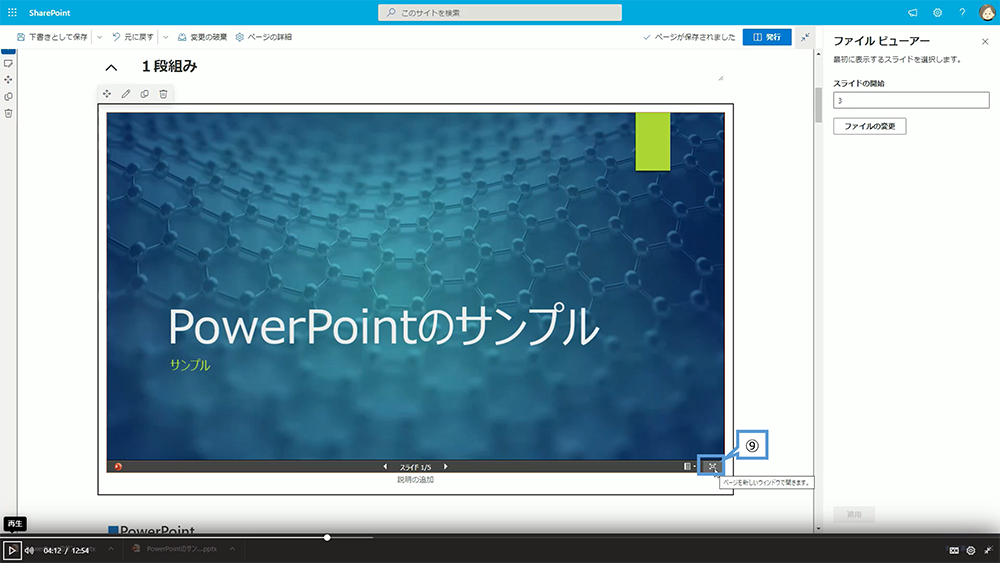Expand the save-as-draft dropdown arrow

99,37
